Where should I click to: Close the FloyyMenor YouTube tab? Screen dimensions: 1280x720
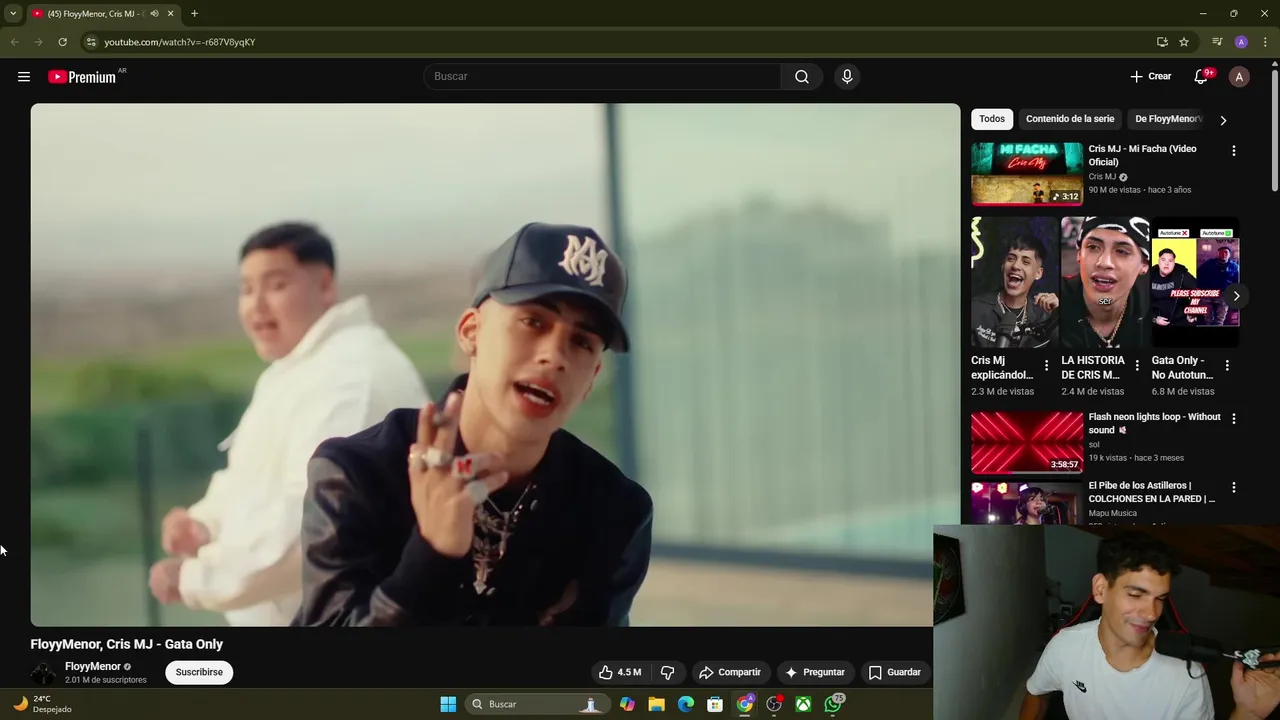pyautogui.click(x=170, y=14)
